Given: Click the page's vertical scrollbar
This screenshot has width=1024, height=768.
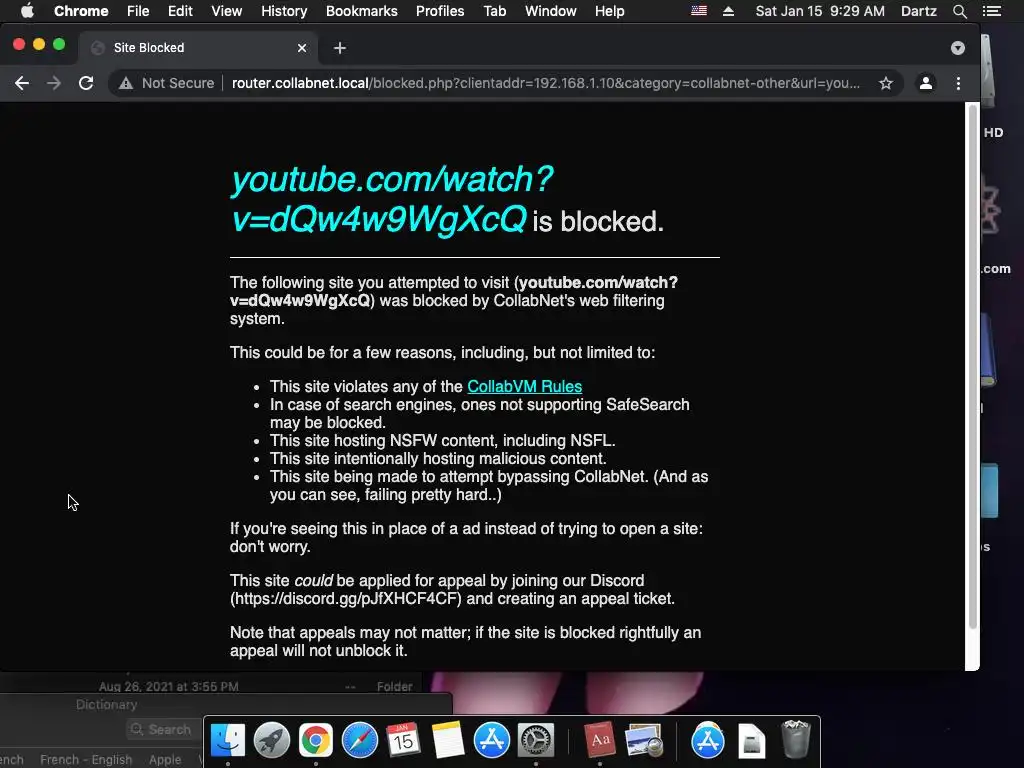Looking at the screenshot, I should click(972, 366).
